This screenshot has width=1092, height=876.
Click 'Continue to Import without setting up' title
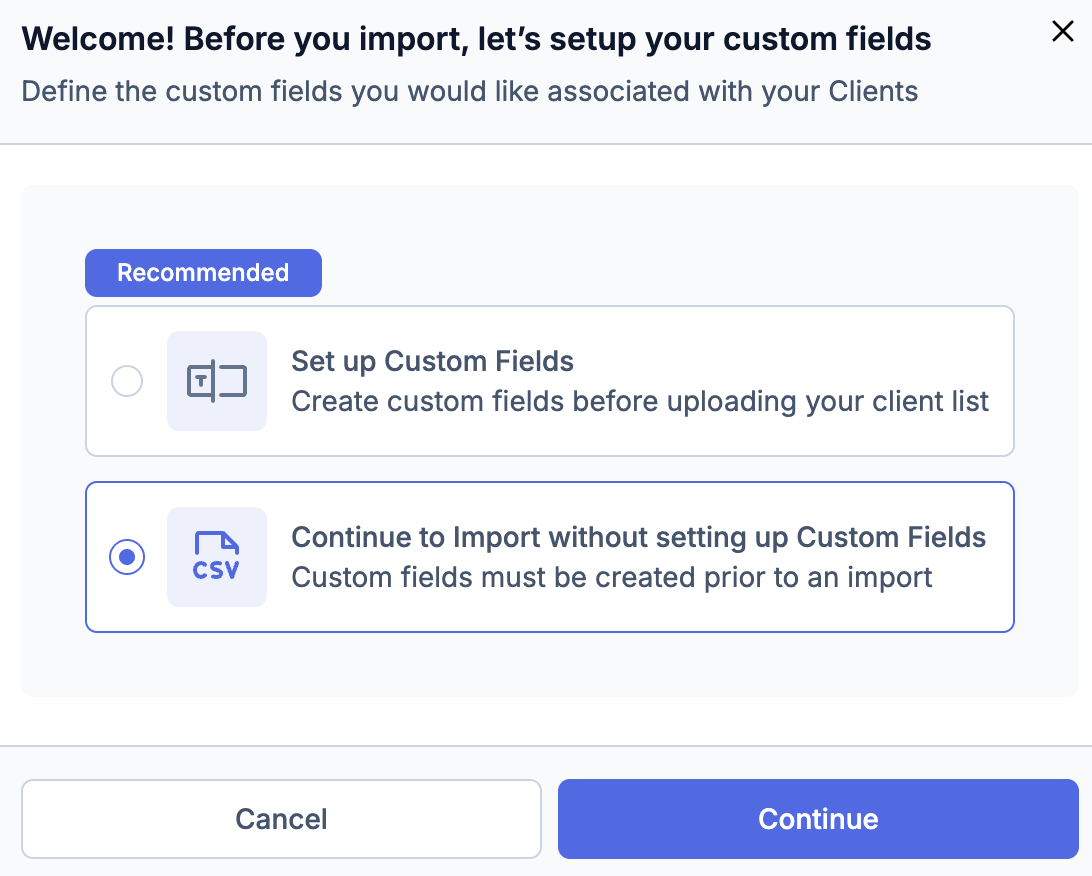tap(638, 537)
